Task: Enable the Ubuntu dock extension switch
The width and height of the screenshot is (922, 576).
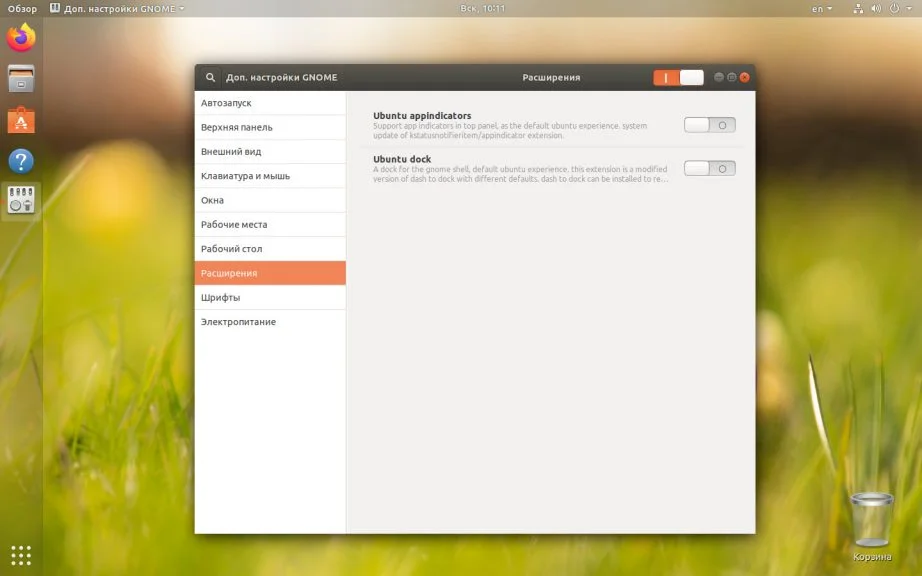Action: pyautogui.click(x=710, y=168)
